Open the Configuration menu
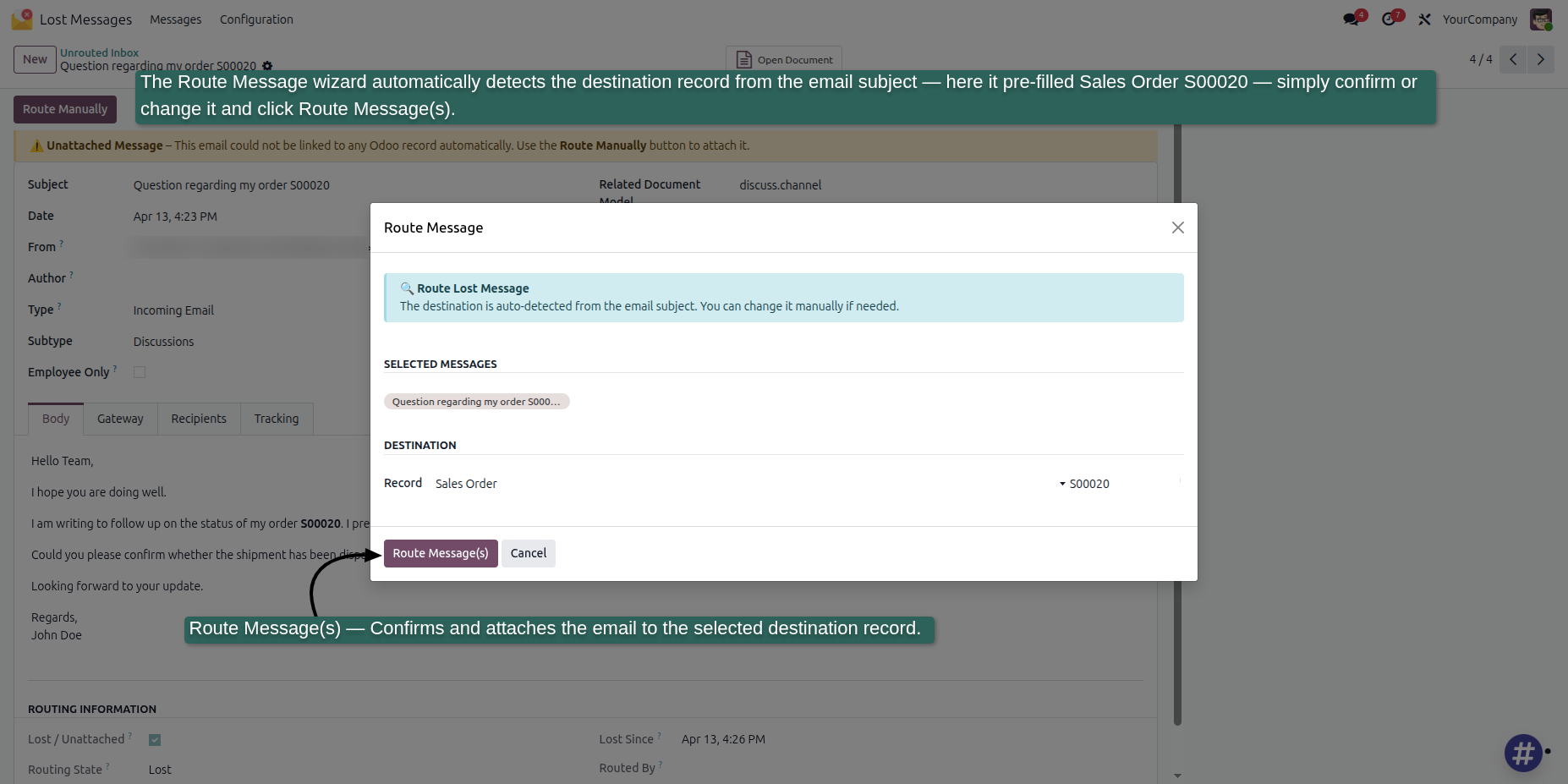 click(x=256, y=19)
